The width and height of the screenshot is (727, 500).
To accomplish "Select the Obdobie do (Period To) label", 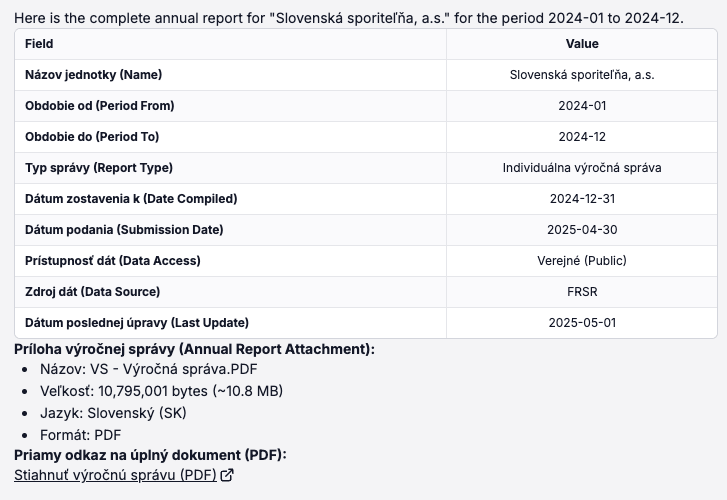I will [92, 137].
